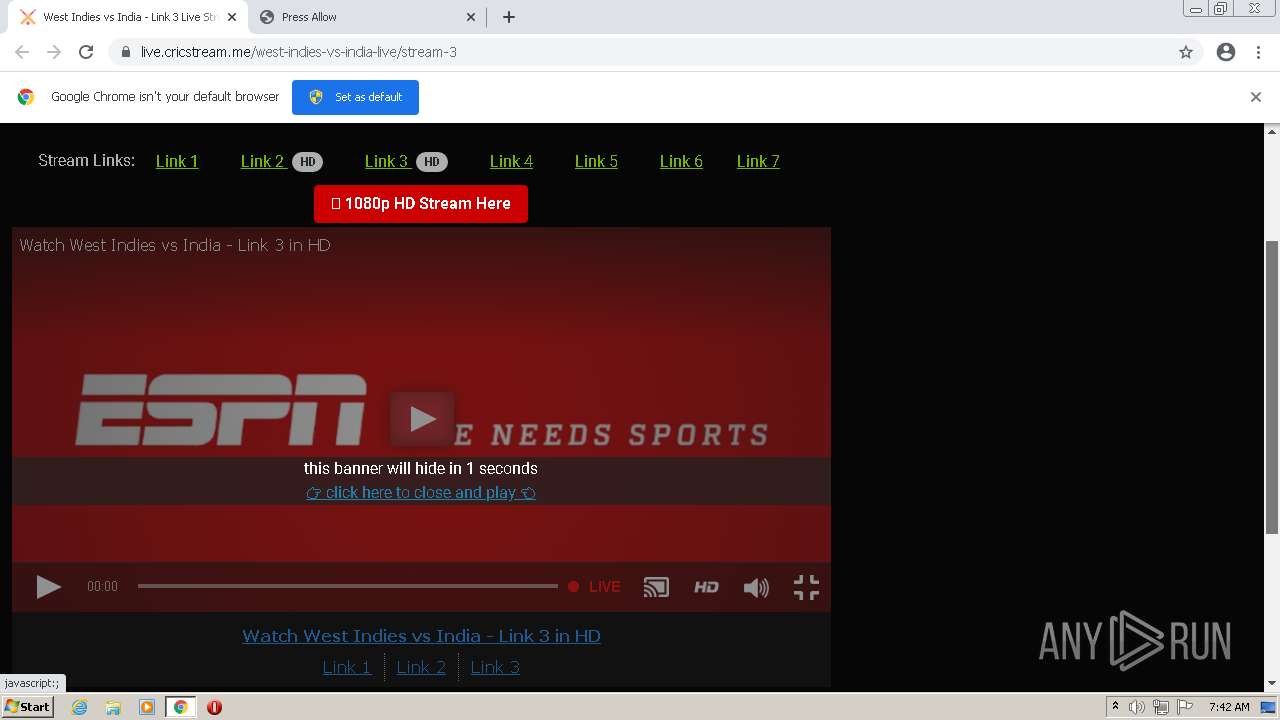Image resolution: width=1280 pixels, height=720 pixels.
Task: Reload the cricstream page
Action: pos(86,52)
